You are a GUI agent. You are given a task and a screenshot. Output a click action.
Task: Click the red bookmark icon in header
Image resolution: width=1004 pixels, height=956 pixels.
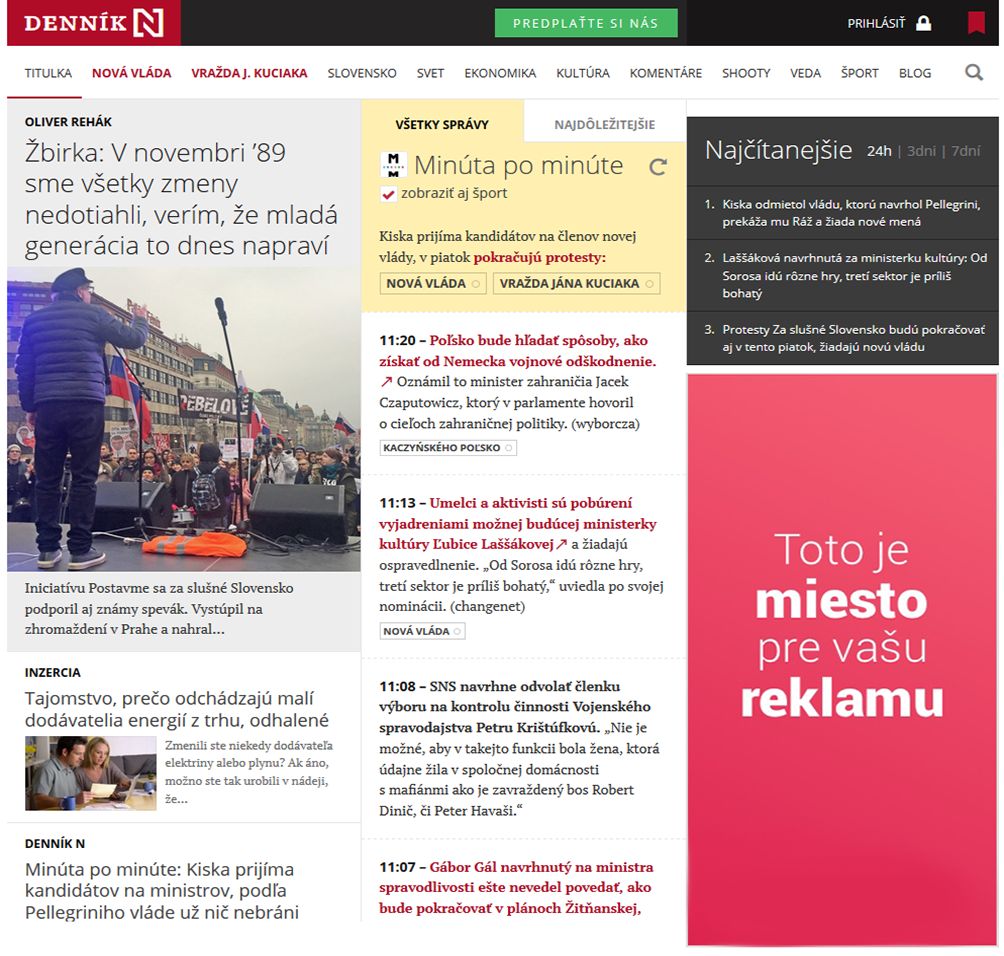(x=976, y=22)
